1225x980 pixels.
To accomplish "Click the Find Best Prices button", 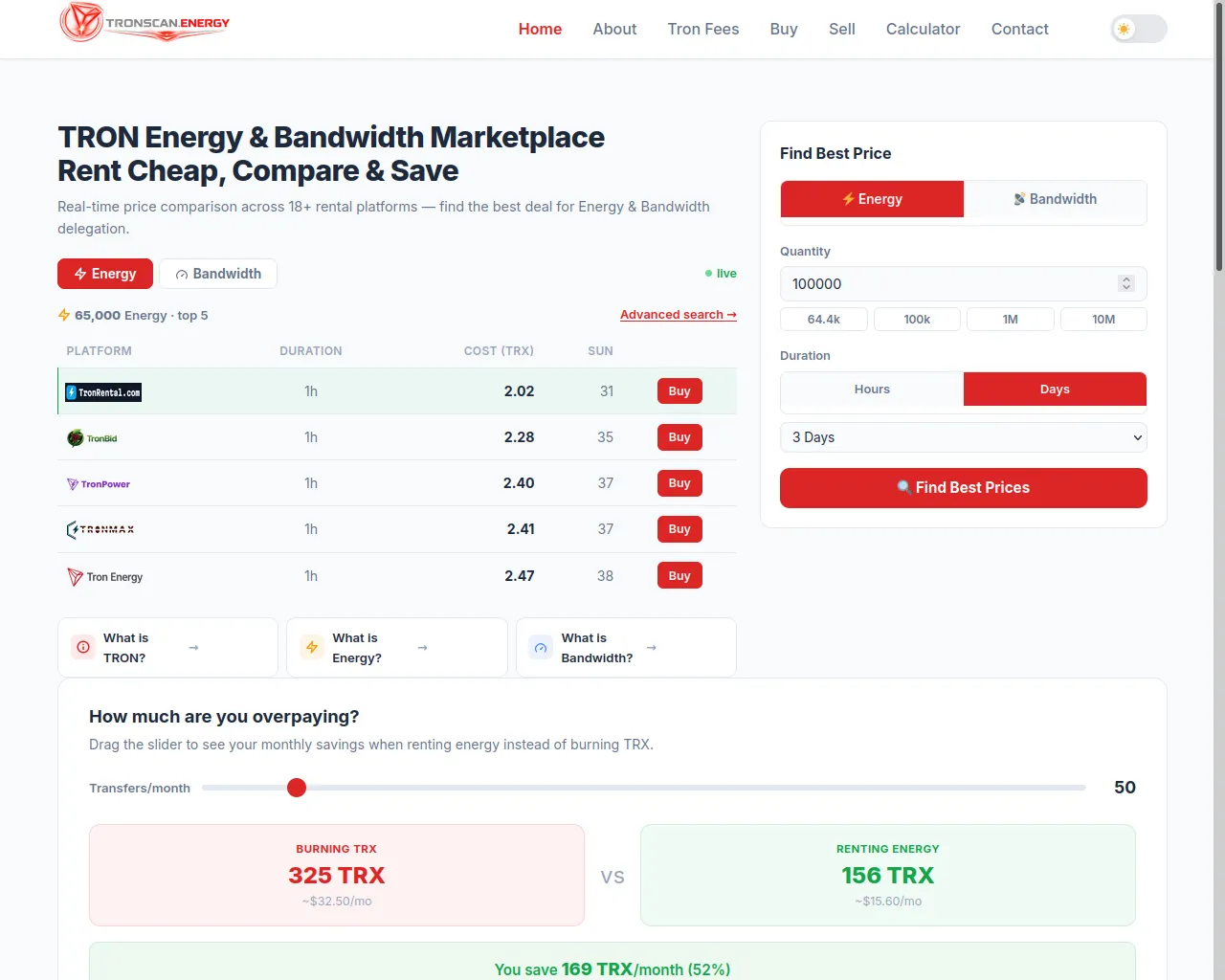I will (x=964, y=488).
